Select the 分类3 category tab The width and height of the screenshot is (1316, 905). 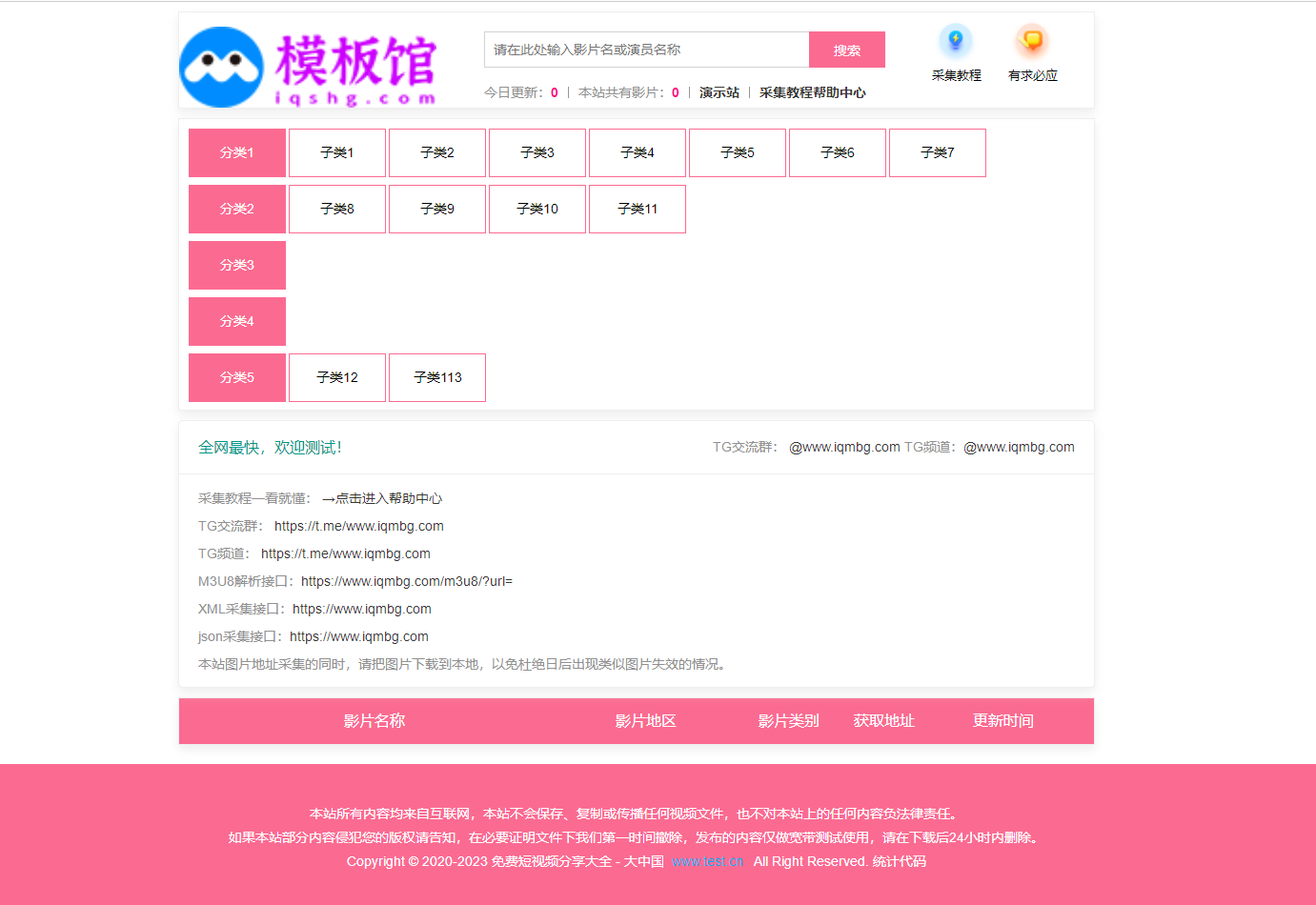[237, 265]
